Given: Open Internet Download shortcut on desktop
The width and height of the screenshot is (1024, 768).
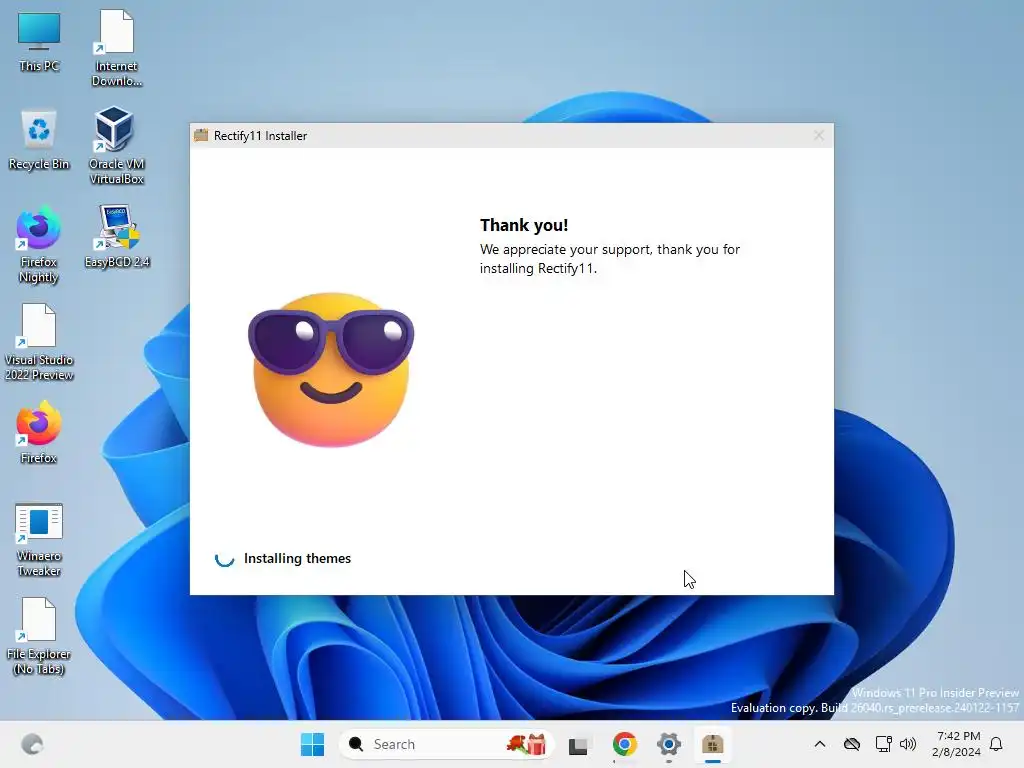Looking at the screenshot, I should point(116,48).
